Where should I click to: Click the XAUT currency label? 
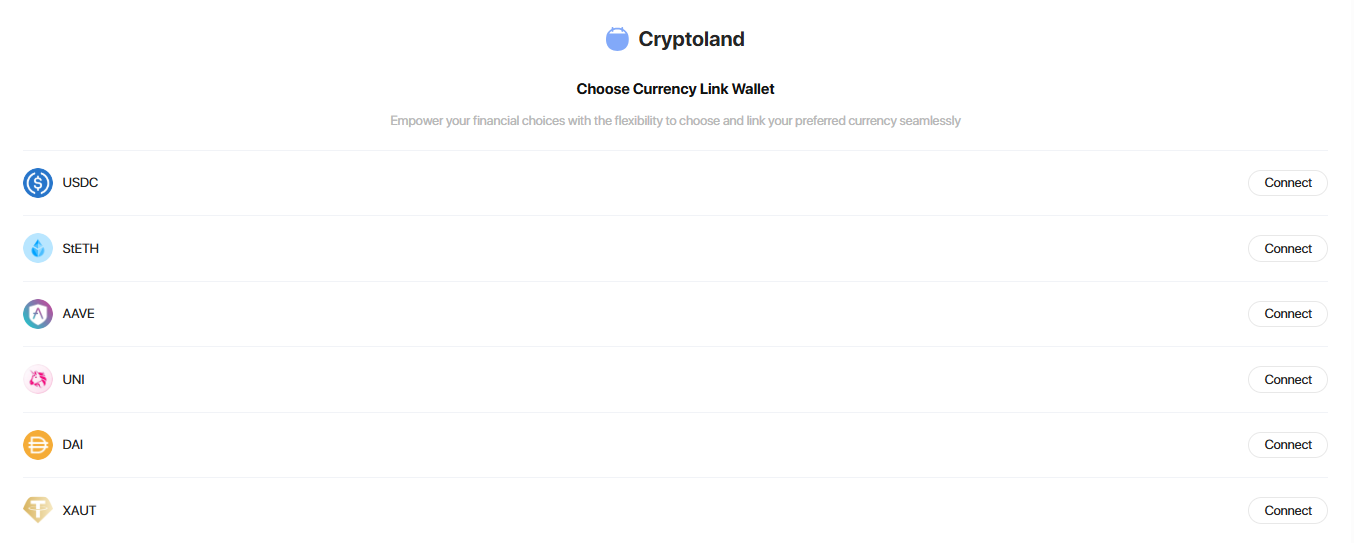[79, 510]
